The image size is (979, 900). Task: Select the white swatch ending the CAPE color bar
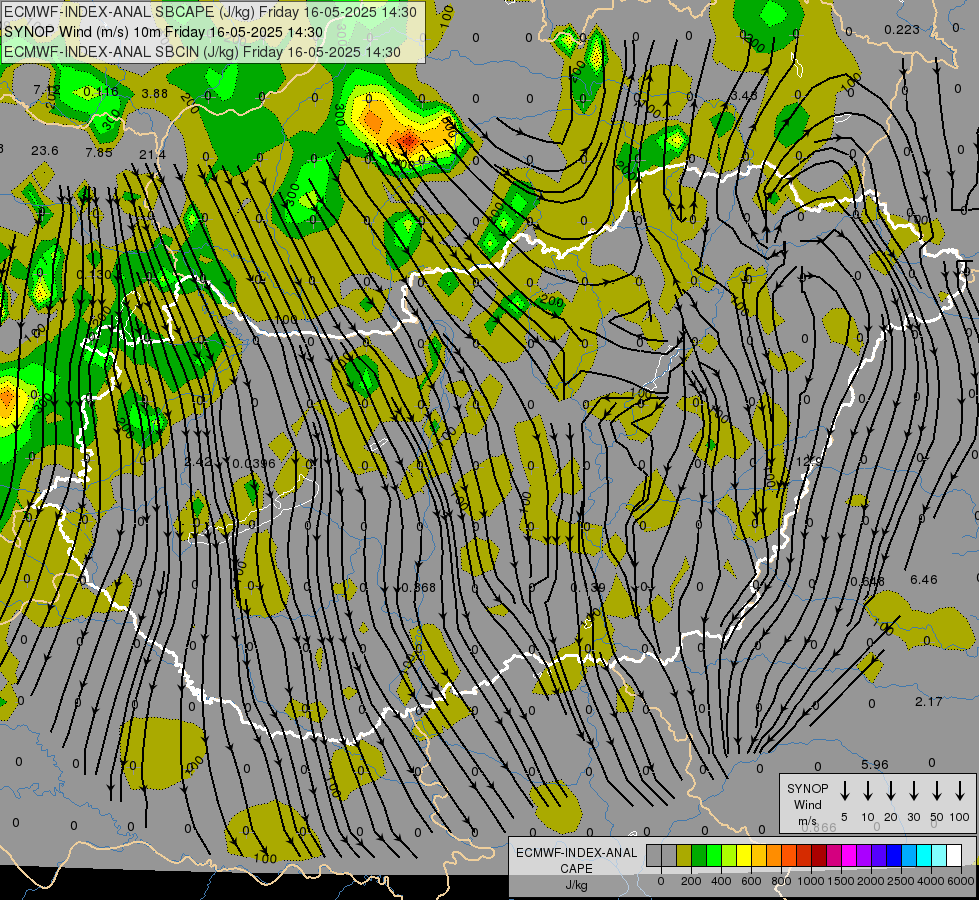coord(954,855)
